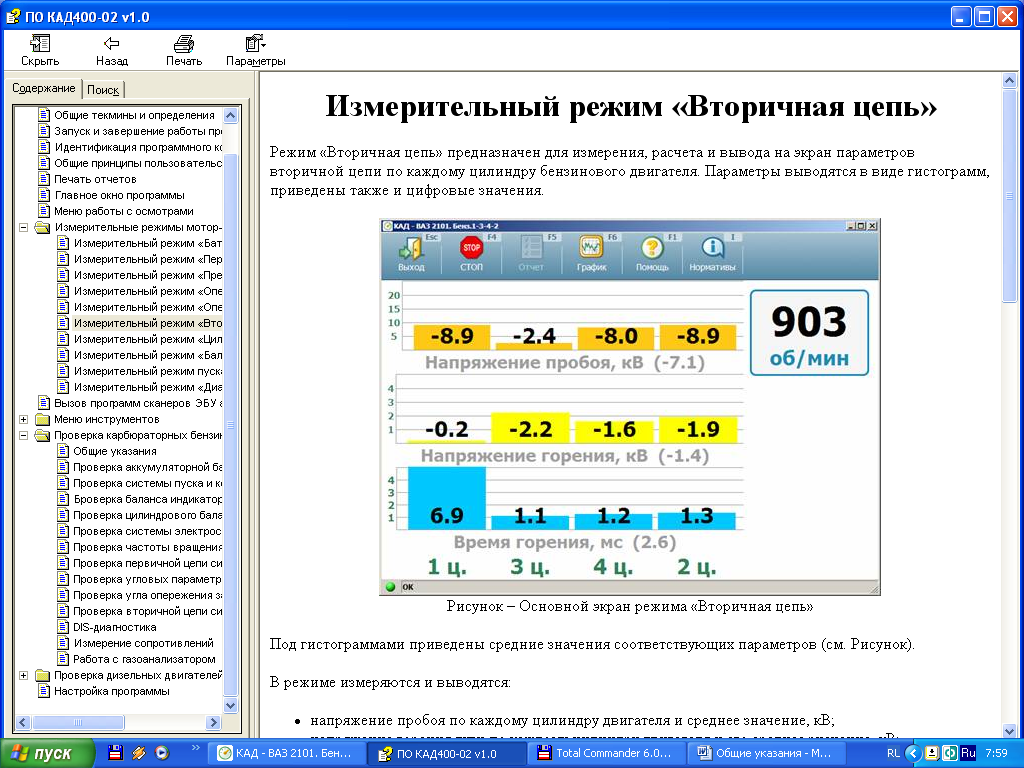
Task: Open Проверка первичной цепи topic
Action: 148,563
